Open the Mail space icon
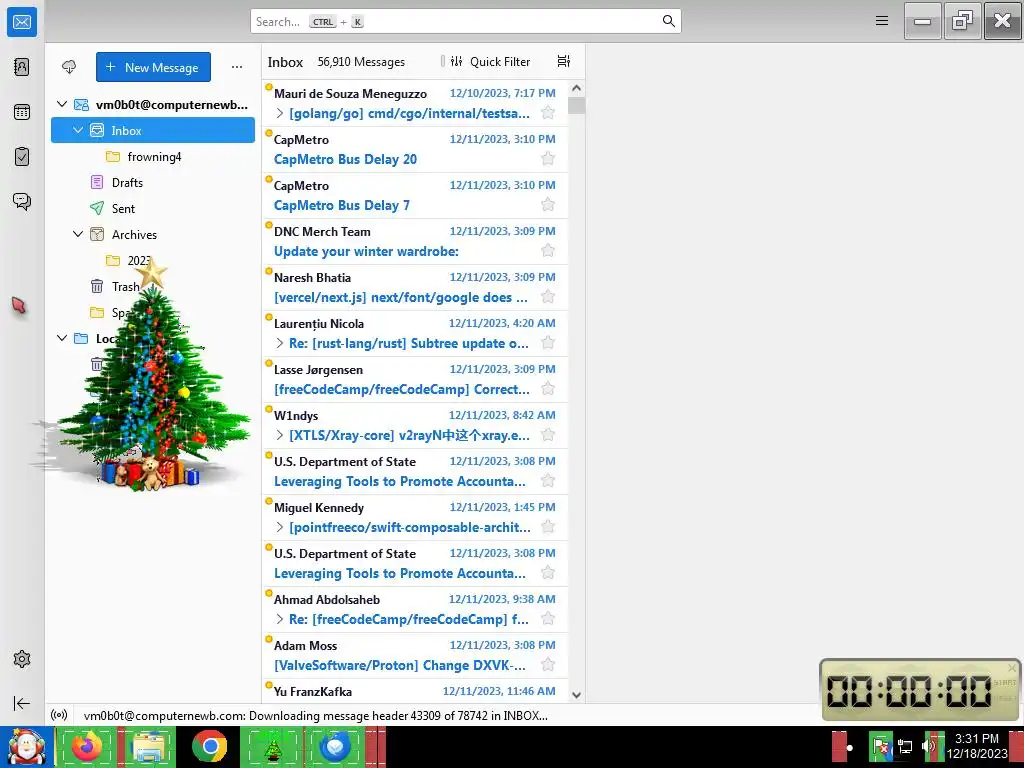 pos(22,22)
